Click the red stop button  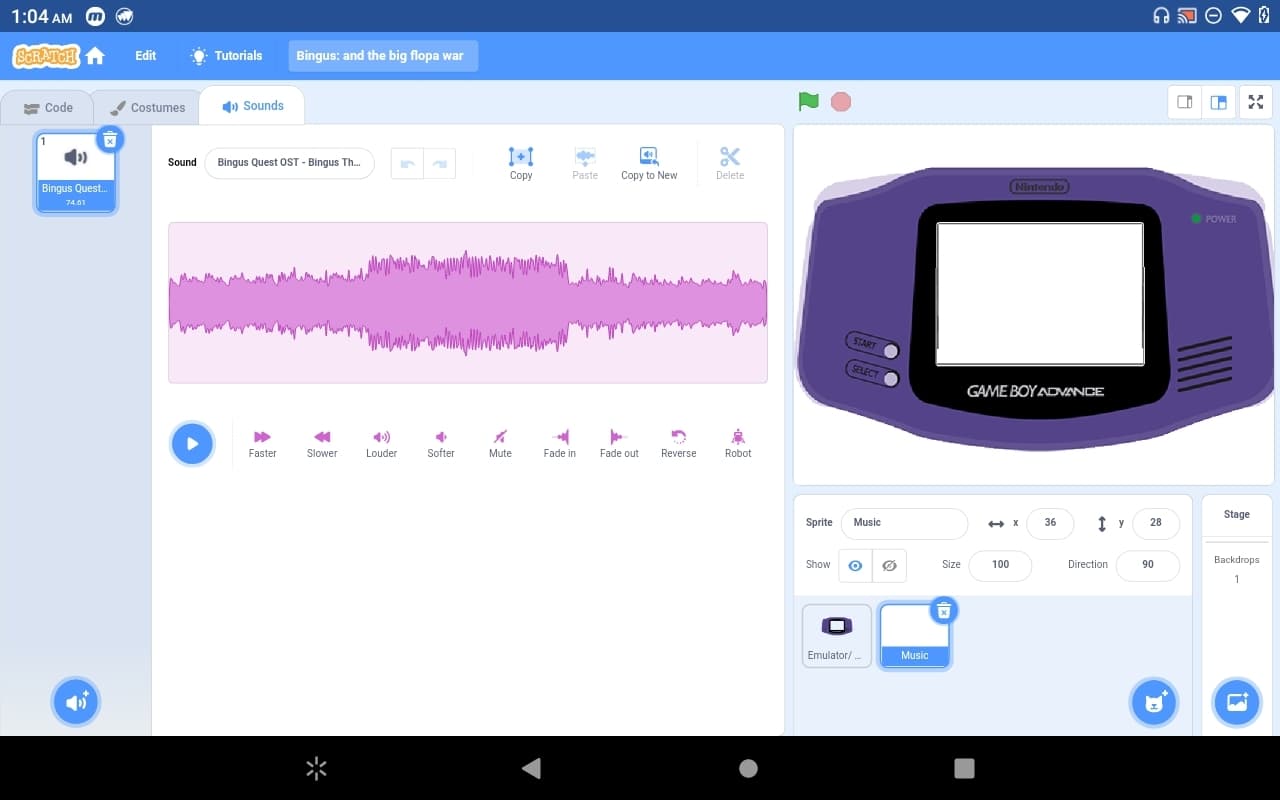[841, 101]
